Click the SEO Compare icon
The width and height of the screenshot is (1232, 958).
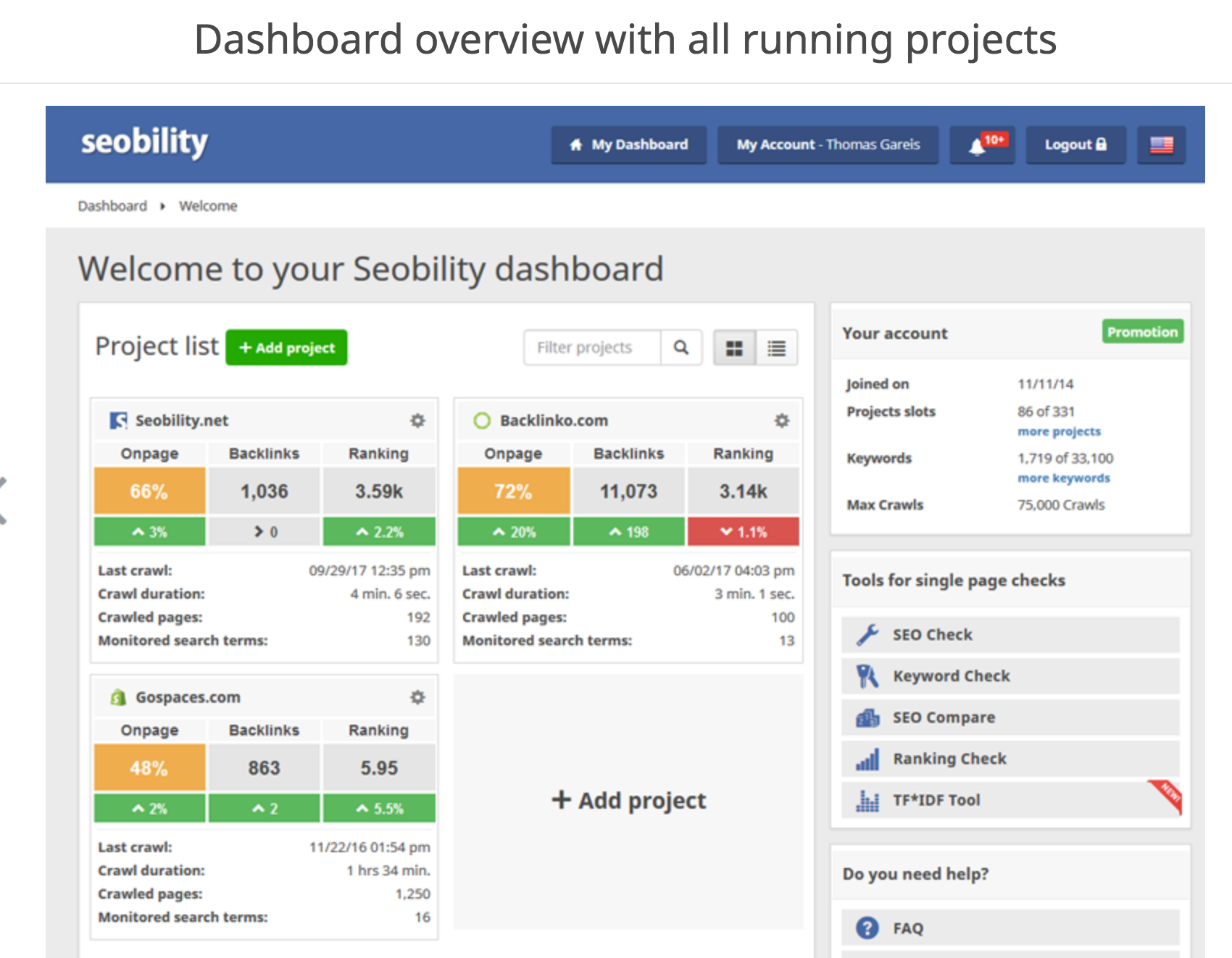(x=867, y=717)
